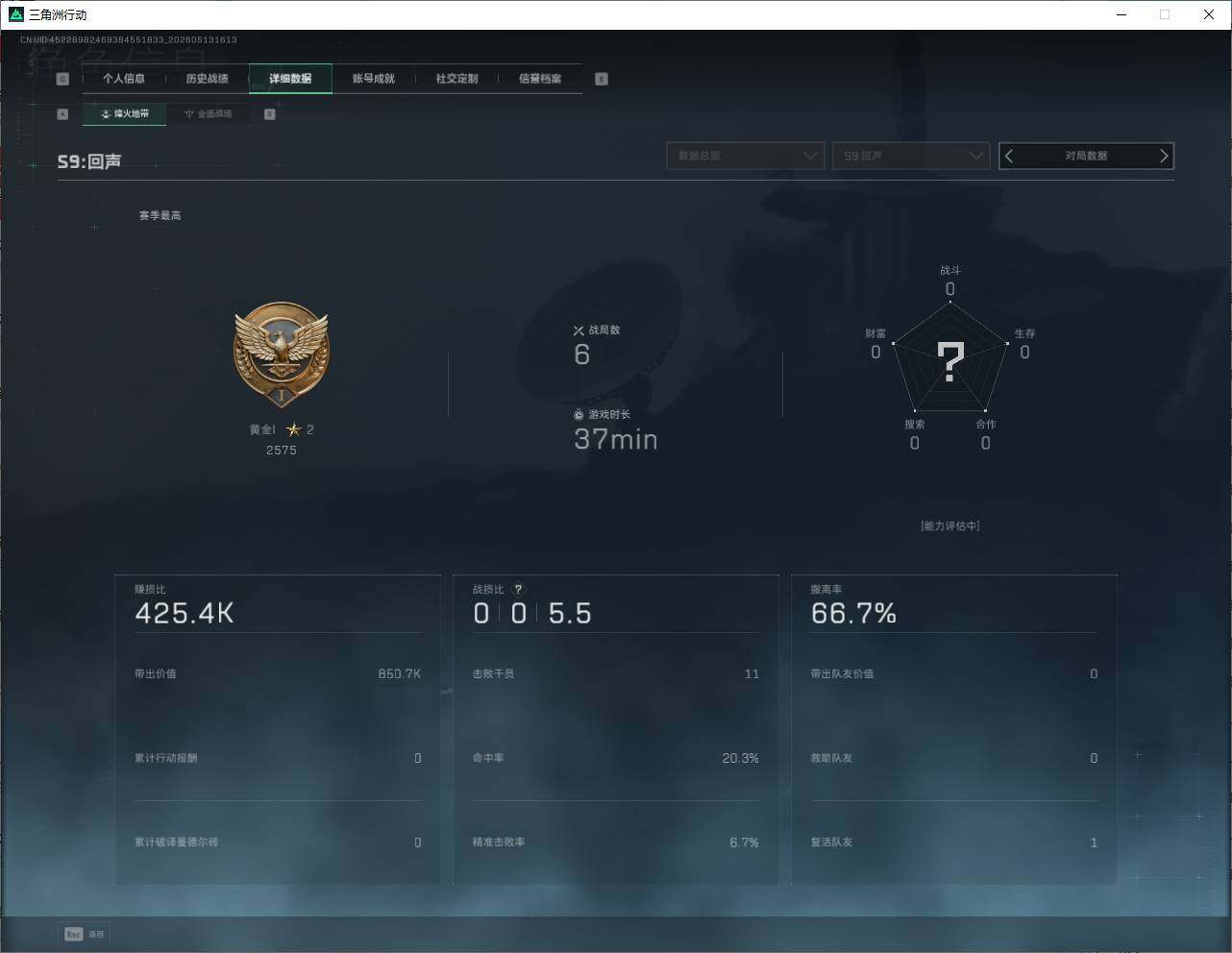1232x953 pixels.
Task: Click the 赛季最高 label
Action: point(160,215)
